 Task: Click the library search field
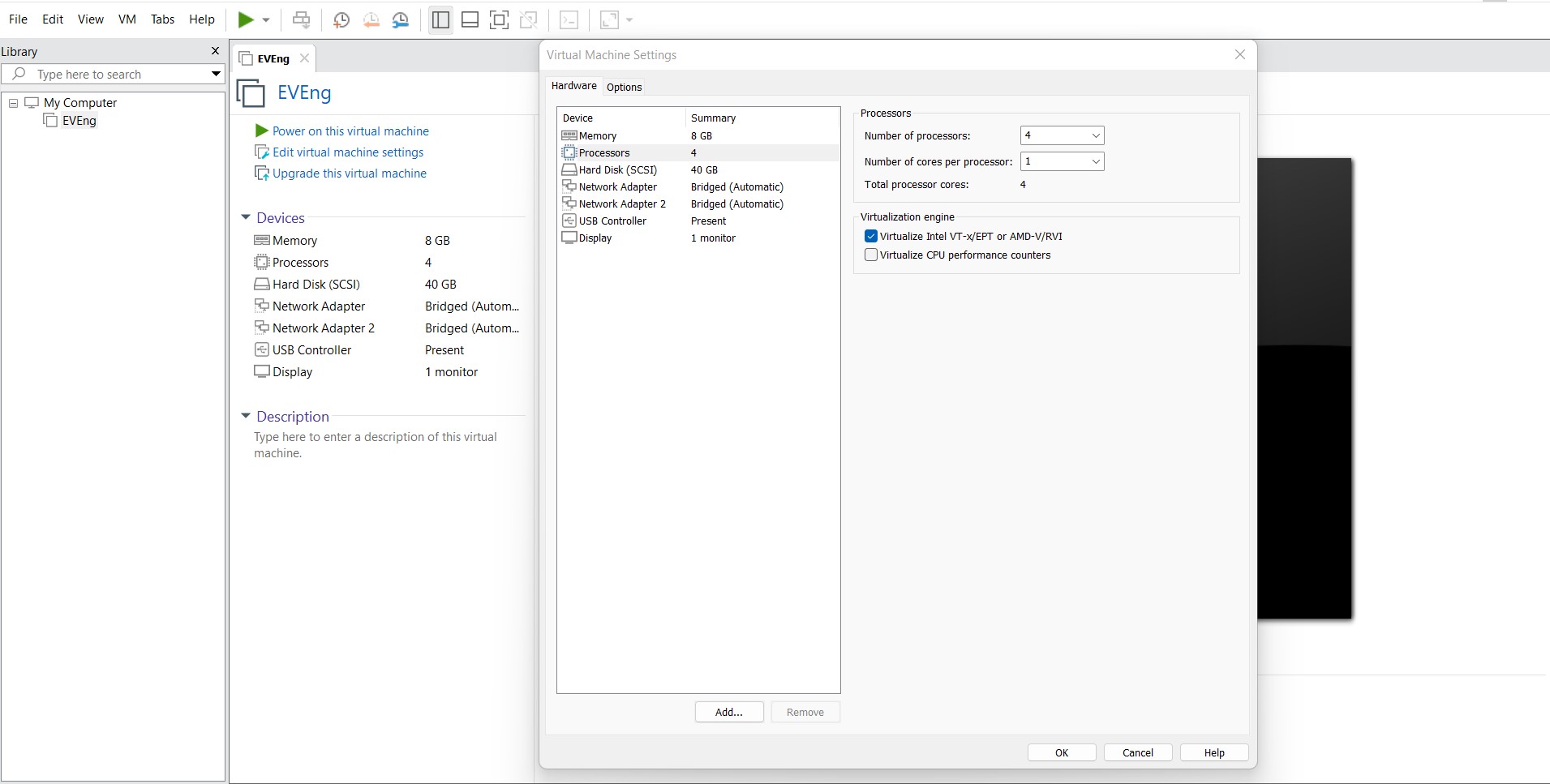coord(114,74)
